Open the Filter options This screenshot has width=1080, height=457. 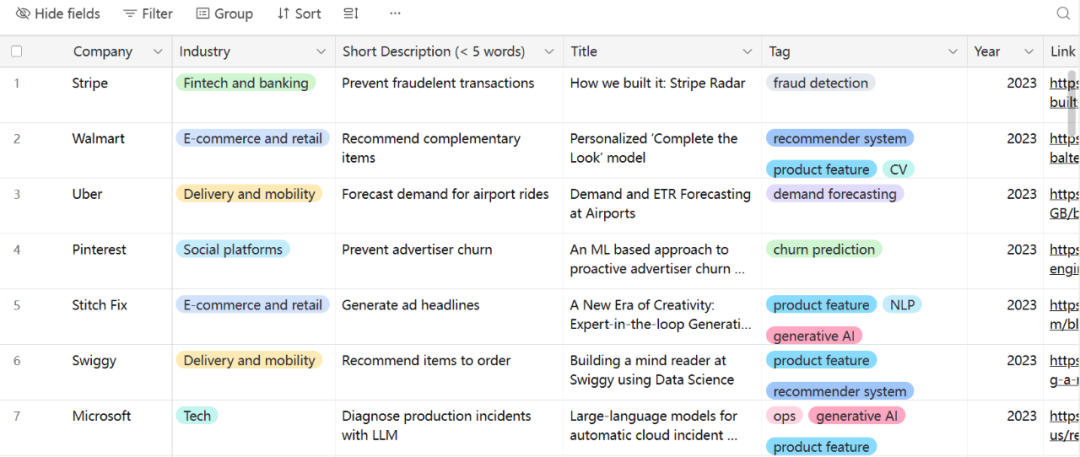pos(147,14)
